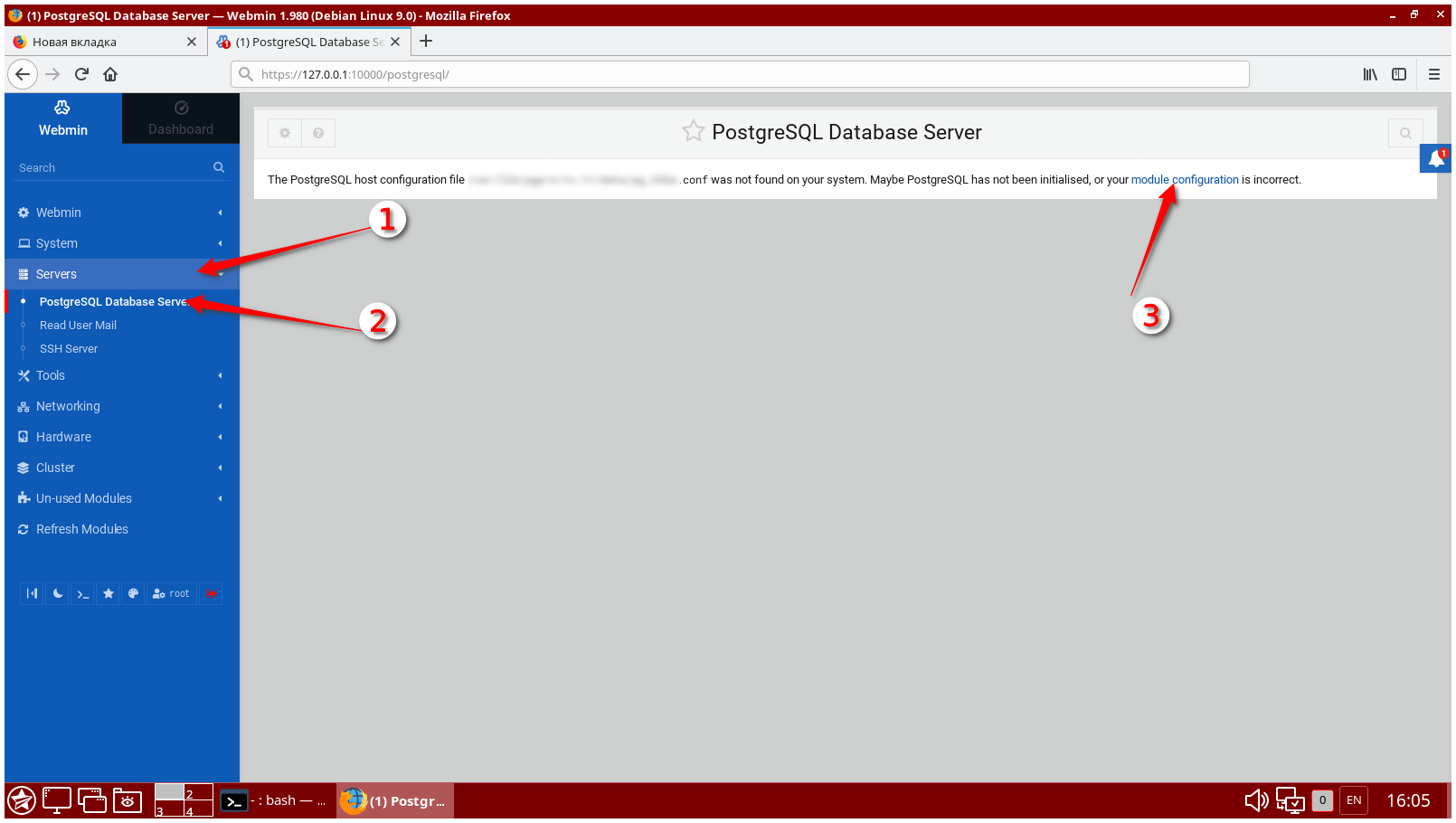Favorite the PostgreSQL module with star
Image resolution: width=1456 pixels, height=823 pixels.
point(693,132)
